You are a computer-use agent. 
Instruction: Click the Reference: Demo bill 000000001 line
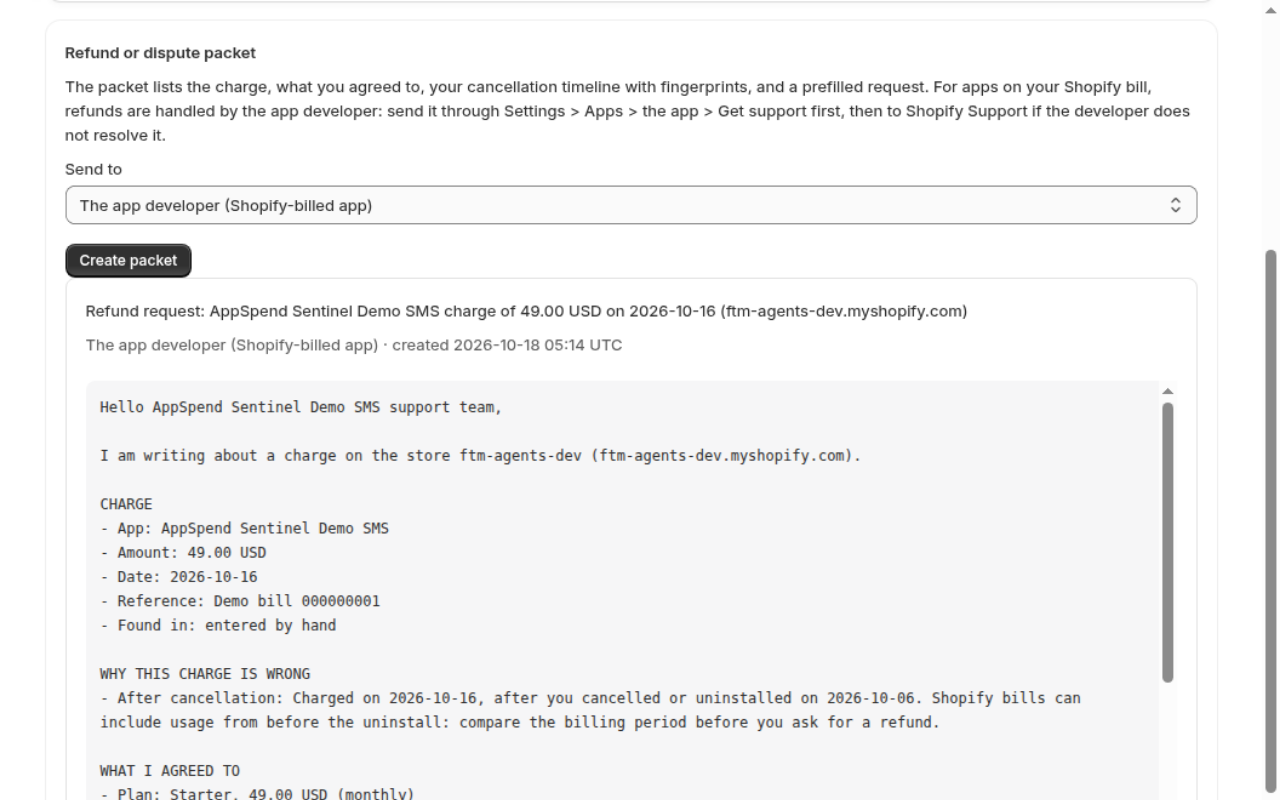240,601
